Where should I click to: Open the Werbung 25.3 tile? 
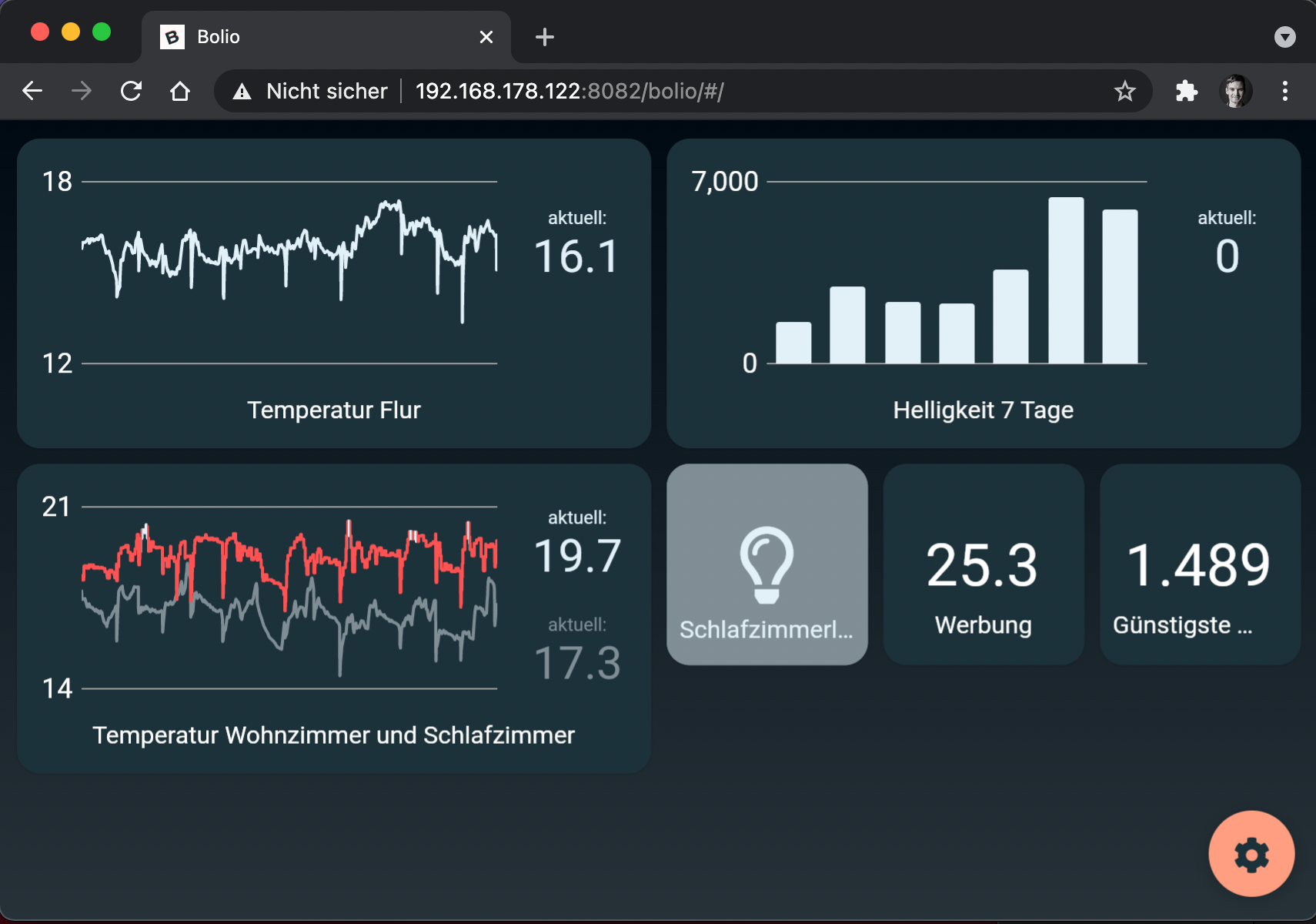point(984,564)
